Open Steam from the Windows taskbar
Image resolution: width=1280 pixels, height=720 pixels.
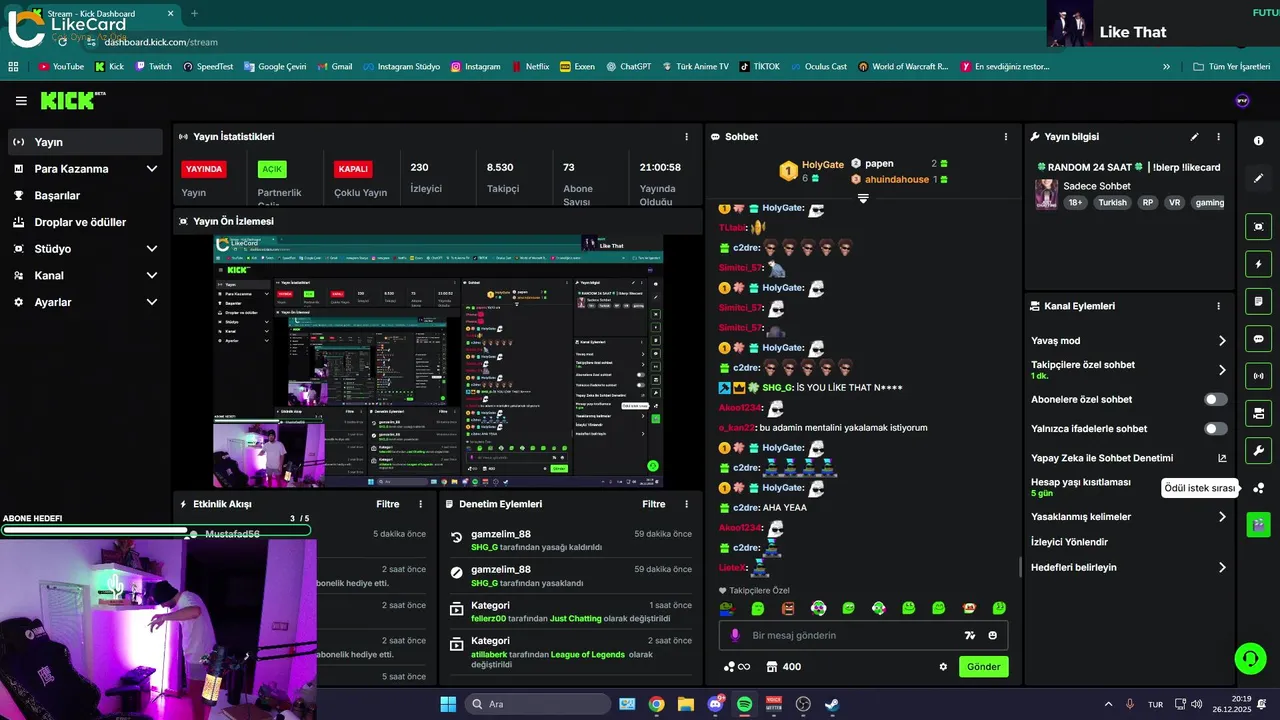pos(832,704)
